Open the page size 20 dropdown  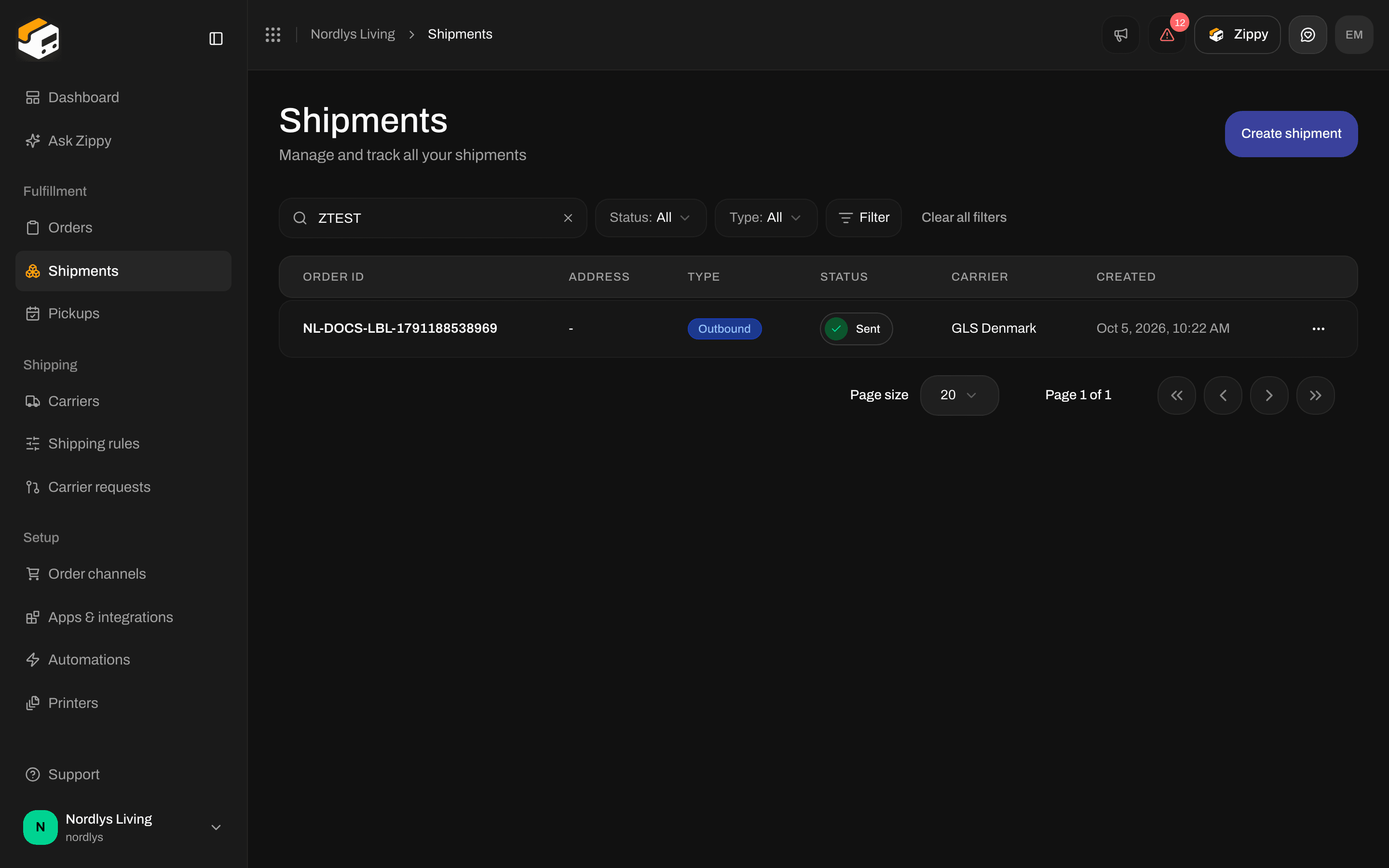click(x=959, y=395)
